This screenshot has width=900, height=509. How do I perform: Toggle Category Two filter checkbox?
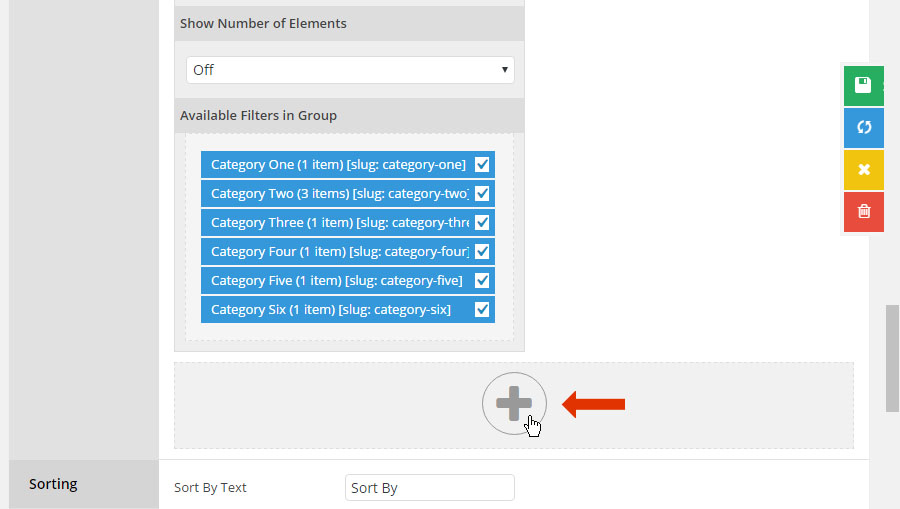pos(482,193)
